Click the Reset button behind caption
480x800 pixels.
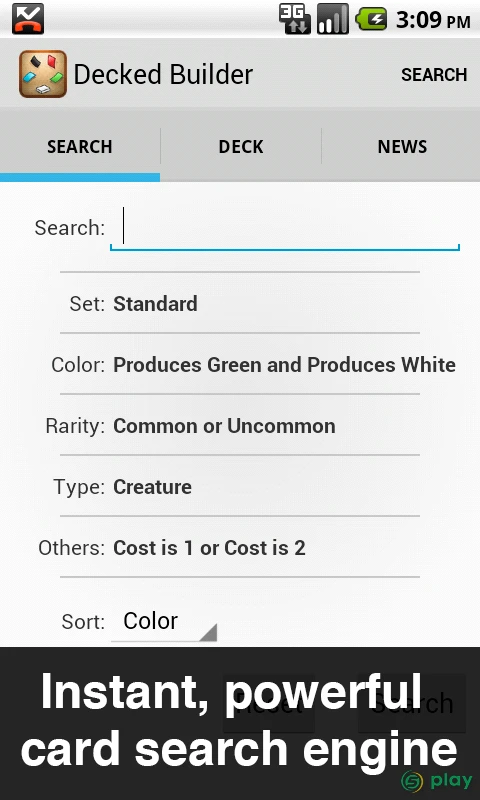click(x=268, y=704)
